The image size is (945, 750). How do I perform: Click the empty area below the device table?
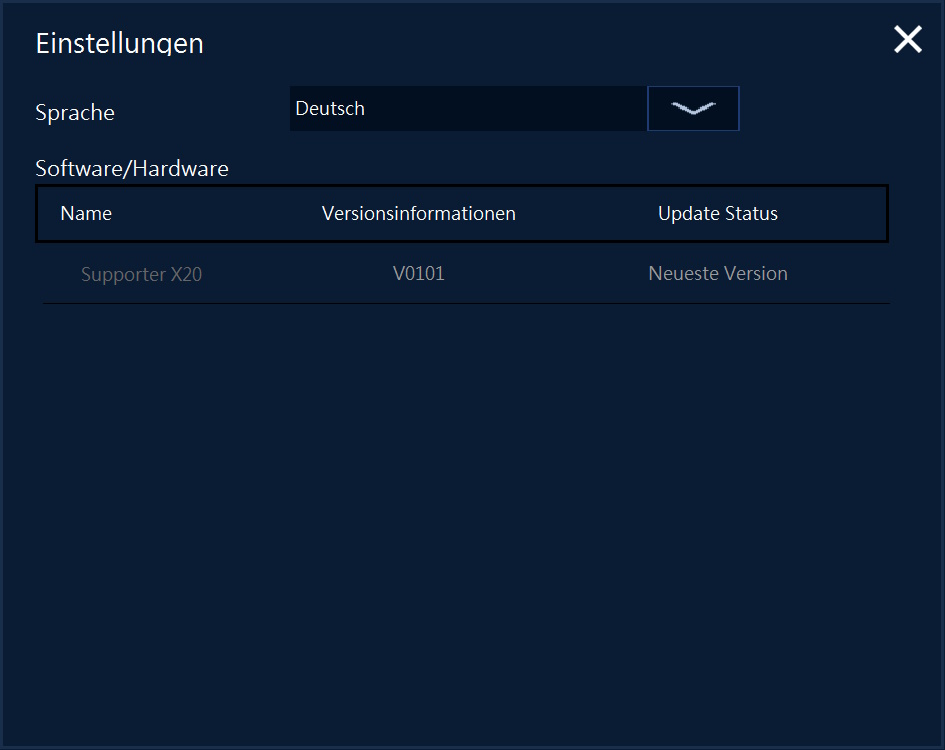(x=470, y=500)
